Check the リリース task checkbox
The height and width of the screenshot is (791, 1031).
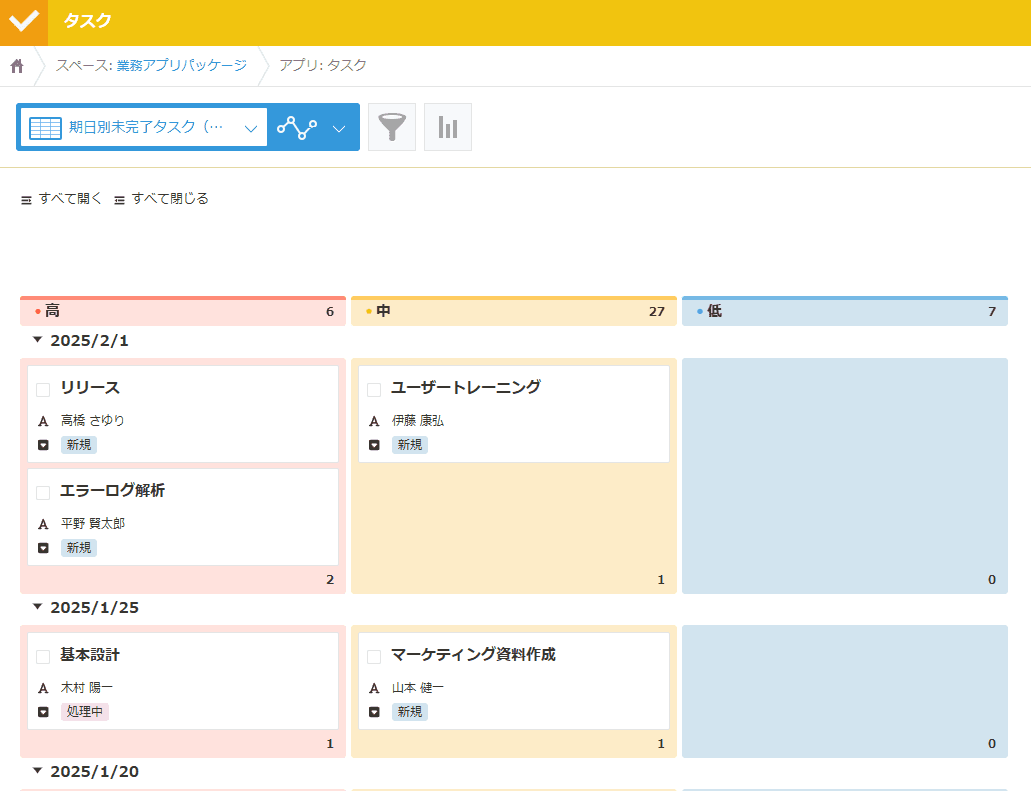(43, 390)
